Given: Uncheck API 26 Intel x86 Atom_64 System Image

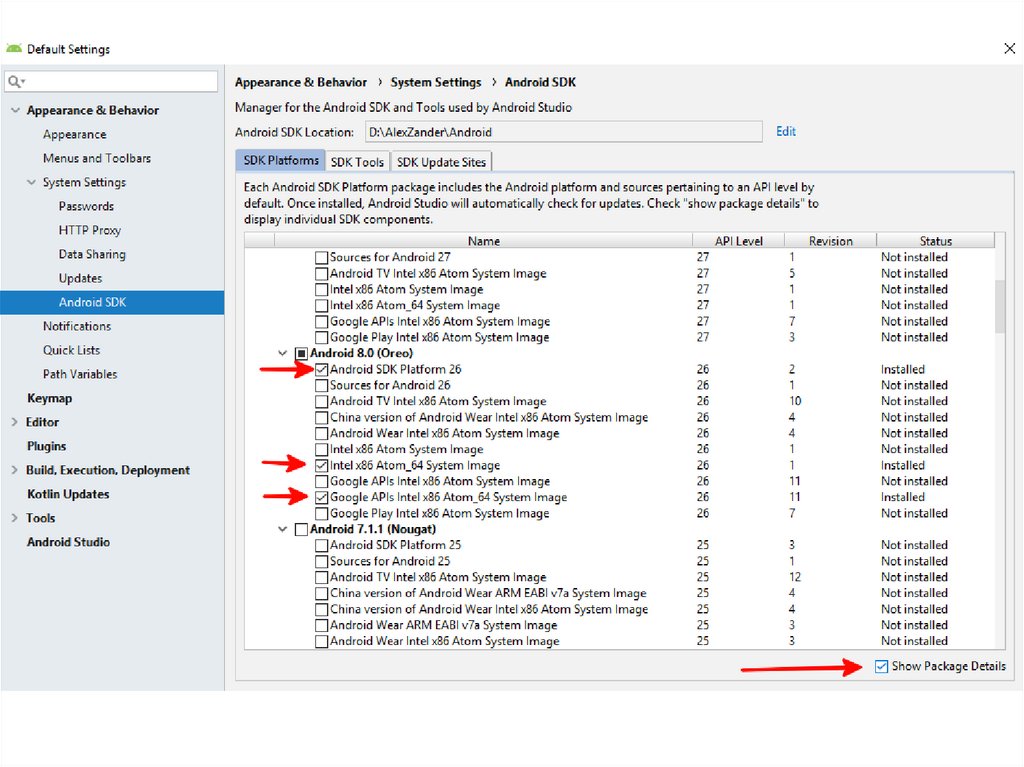Looking at the screenshot, I should (321, 466).
